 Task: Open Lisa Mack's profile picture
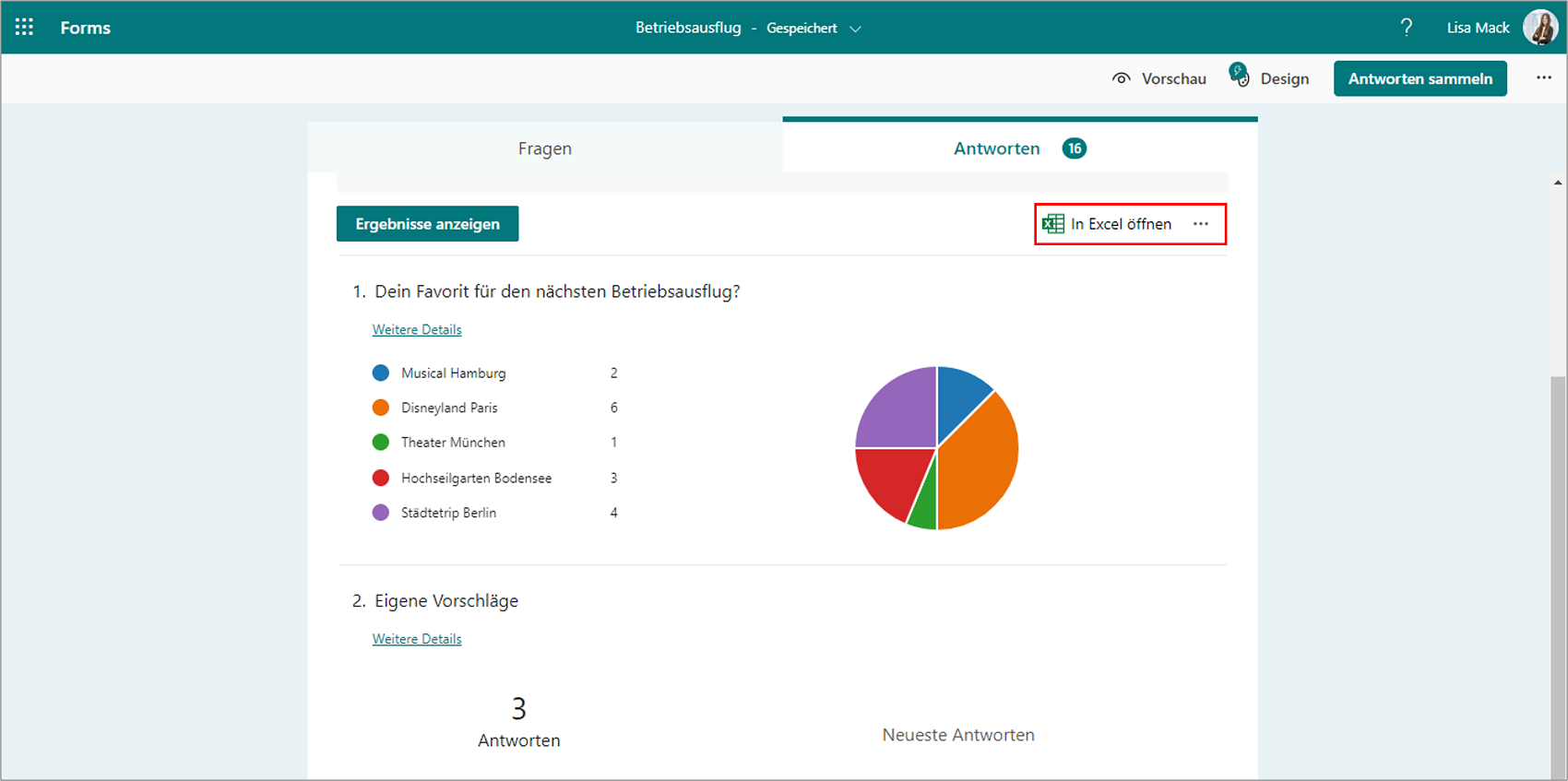[x=1540, y=28]
